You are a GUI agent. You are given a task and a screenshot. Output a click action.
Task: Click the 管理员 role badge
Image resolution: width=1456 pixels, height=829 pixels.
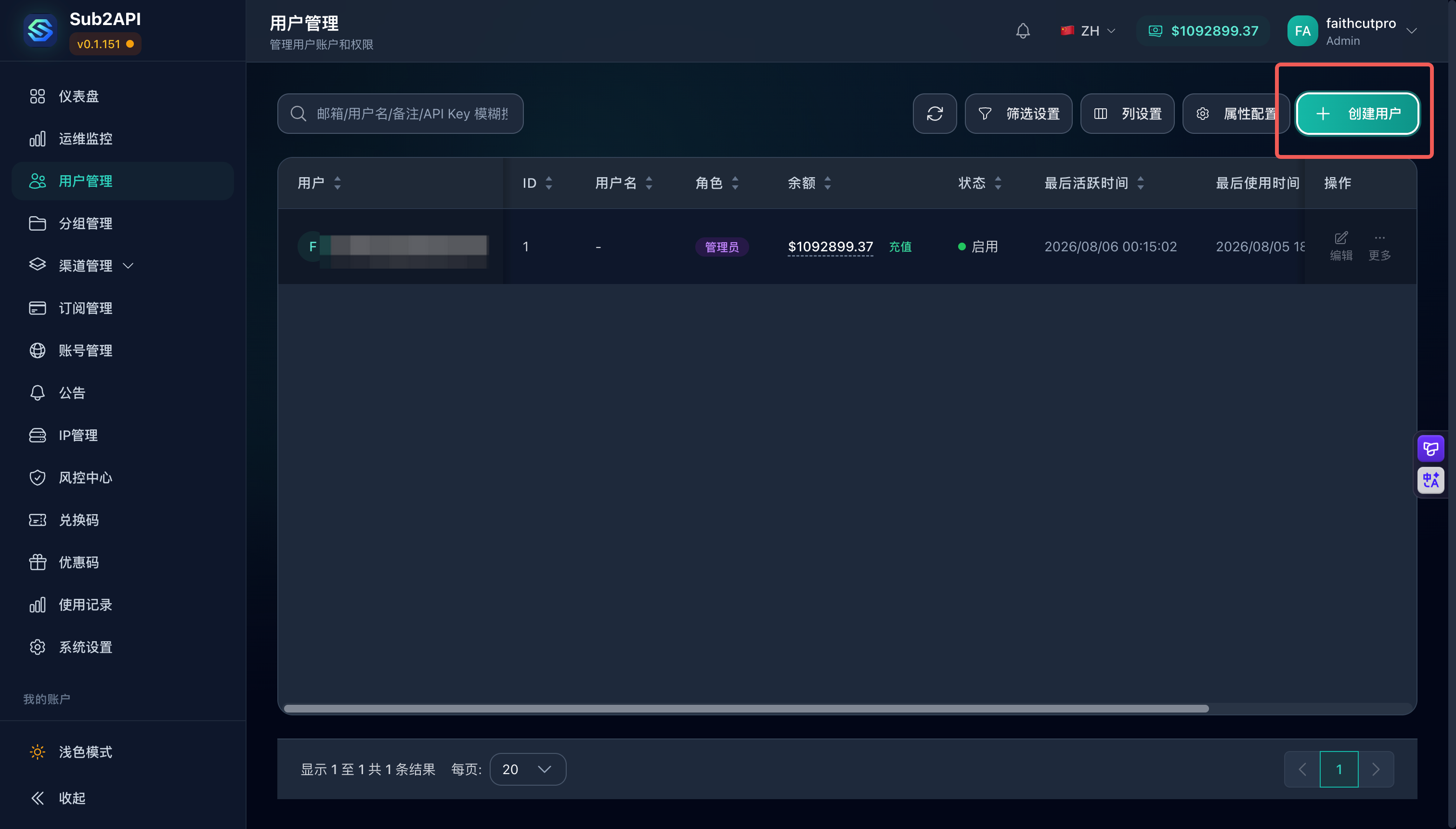(721, 247)
